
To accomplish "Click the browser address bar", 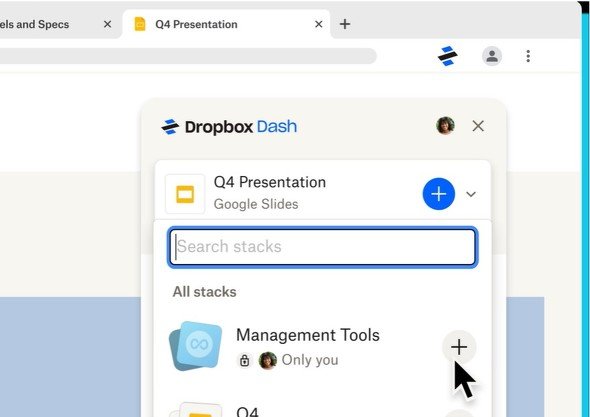I will [x=188, y=56].
